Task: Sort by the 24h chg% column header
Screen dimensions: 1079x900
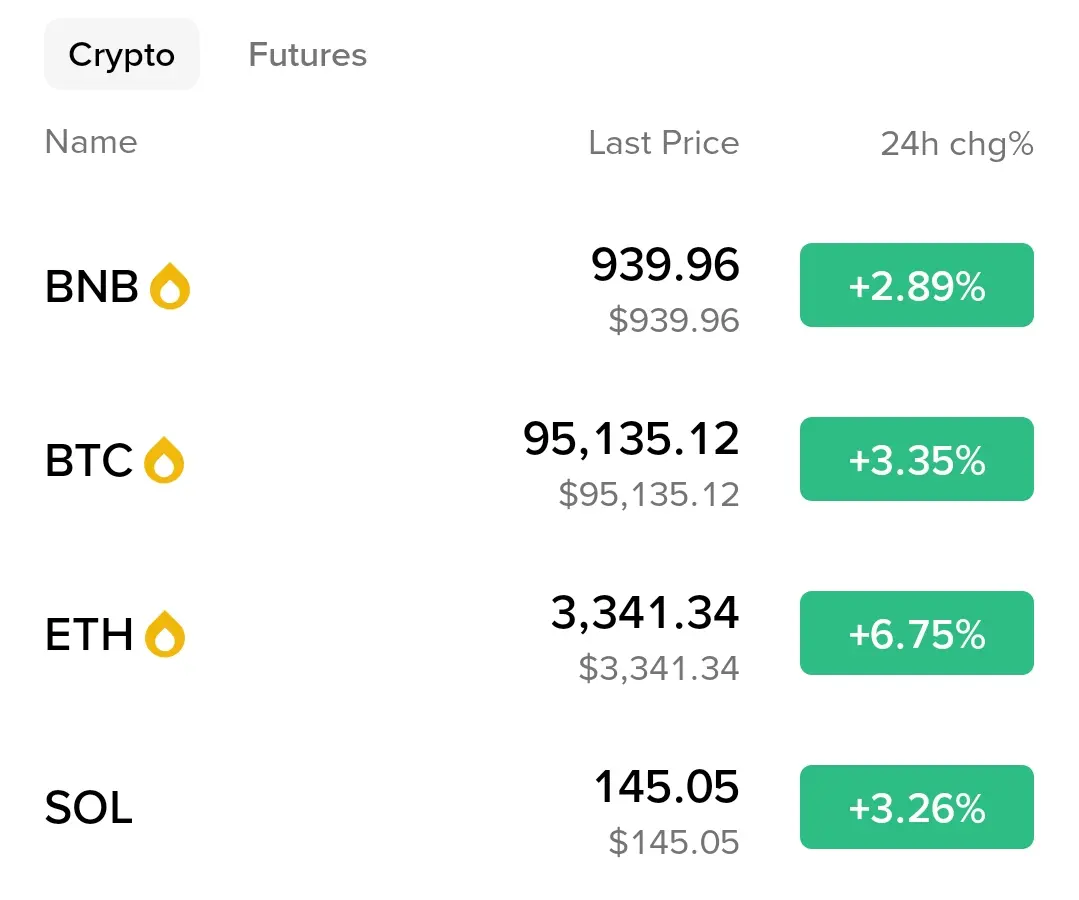Action: click(x=956, y=144)
